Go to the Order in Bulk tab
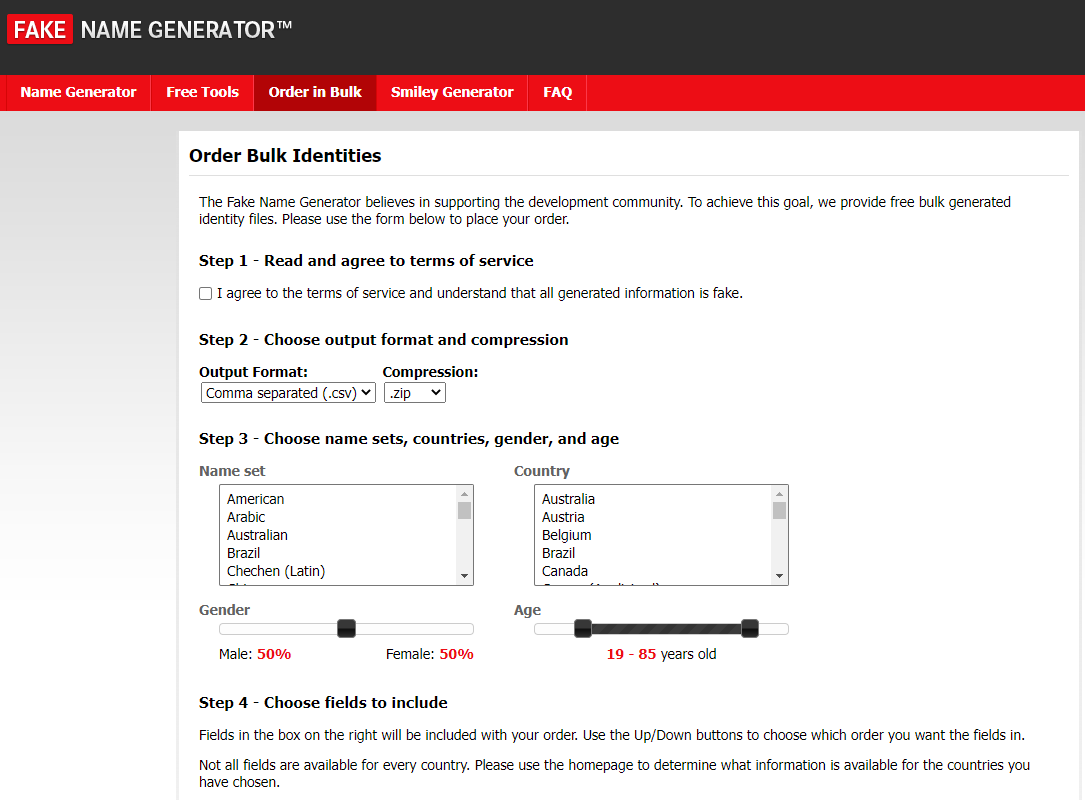The height and width of the screenshot is (800, 1085). pos(315,92)
